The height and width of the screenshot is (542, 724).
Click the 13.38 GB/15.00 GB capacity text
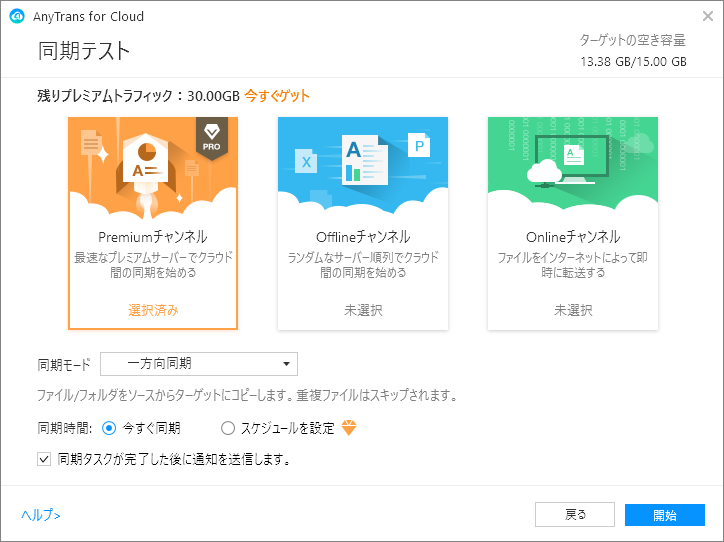[634, 61]
